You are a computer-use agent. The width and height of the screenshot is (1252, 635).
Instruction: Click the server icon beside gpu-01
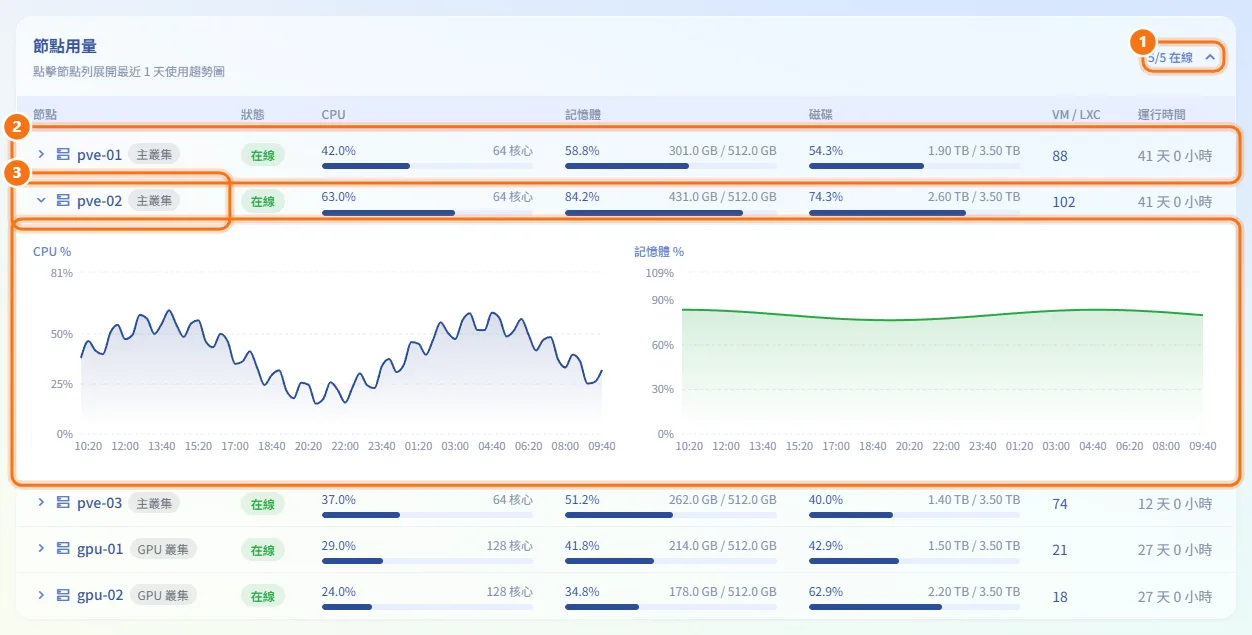62,549
